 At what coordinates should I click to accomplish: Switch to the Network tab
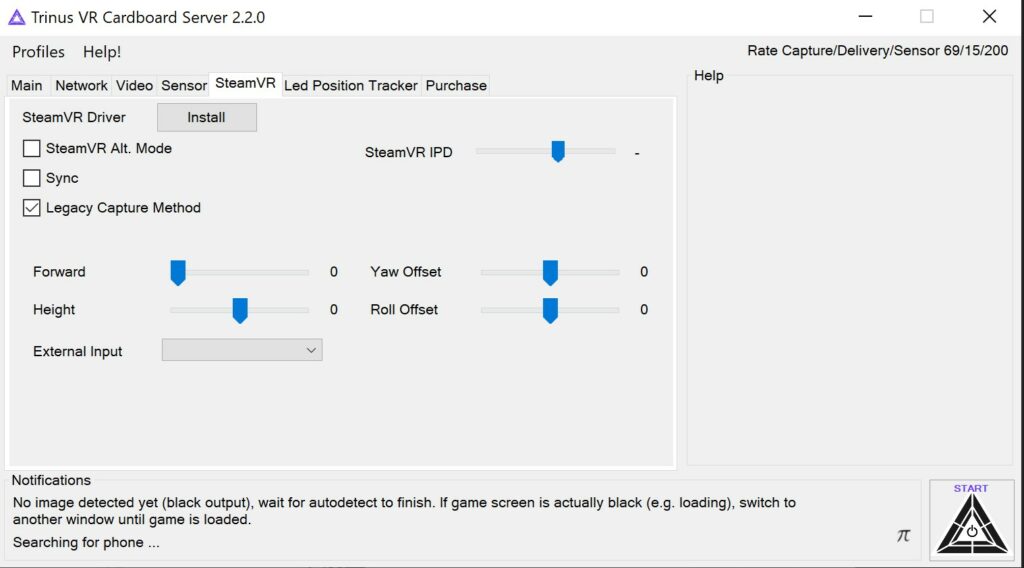click(81, 86)
